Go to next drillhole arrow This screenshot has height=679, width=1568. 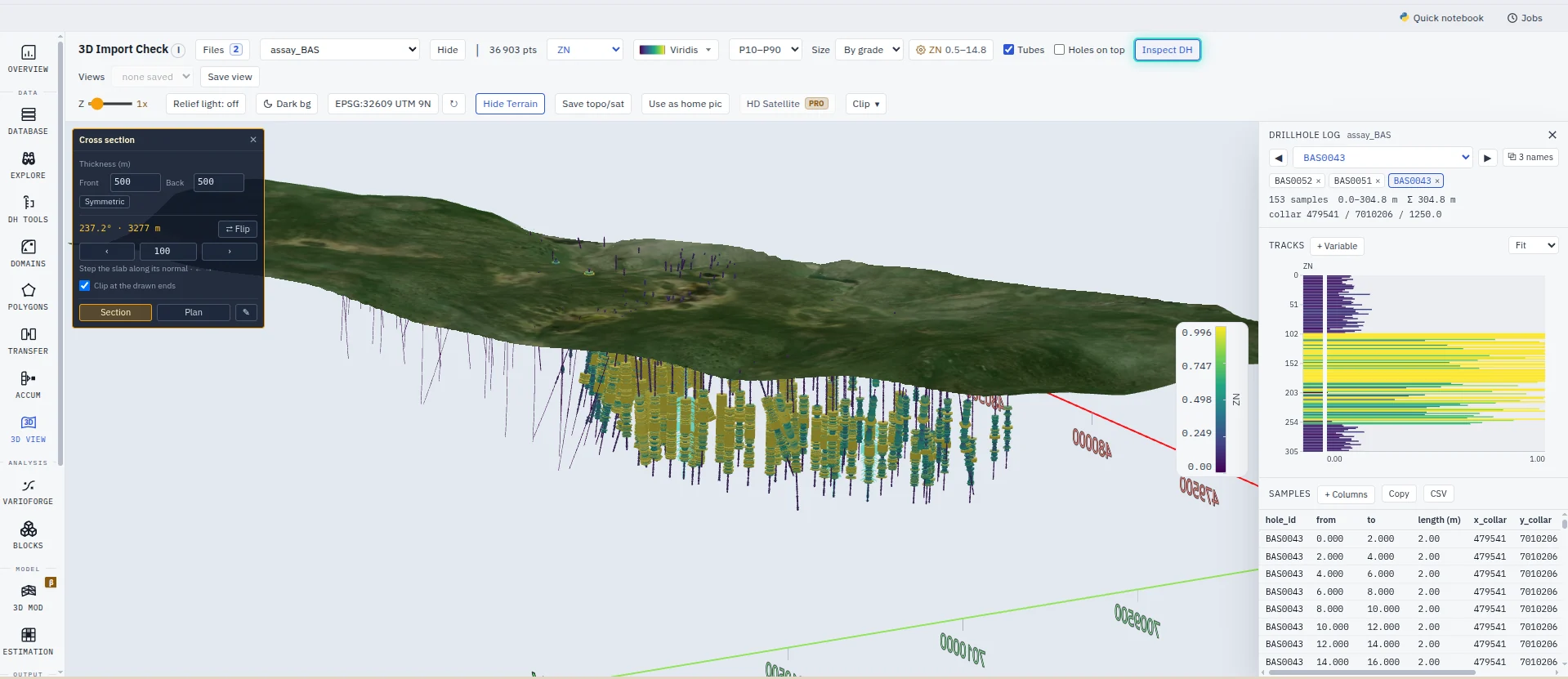click(x=1487, y=158)
